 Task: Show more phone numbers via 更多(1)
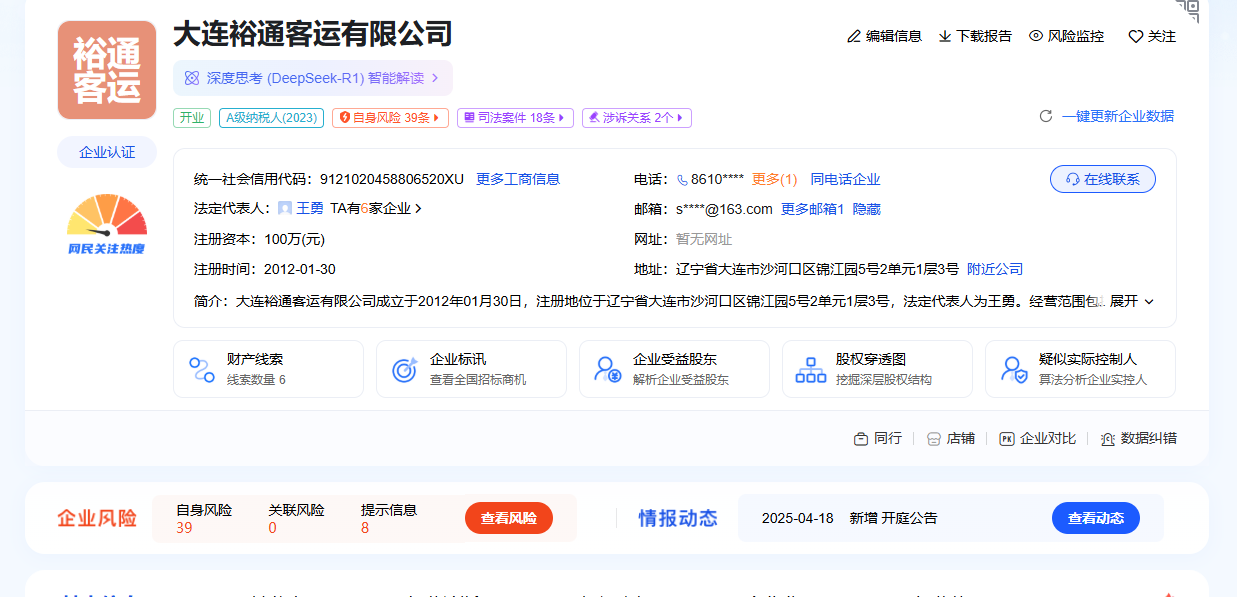coord(775,179)
